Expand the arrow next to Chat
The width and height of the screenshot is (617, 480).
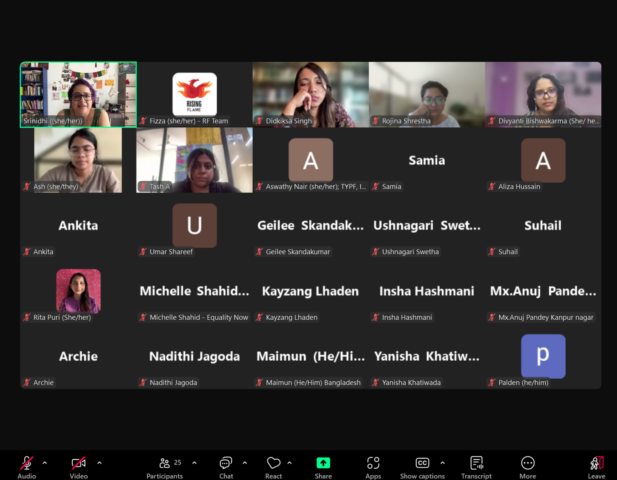[245, 463]
